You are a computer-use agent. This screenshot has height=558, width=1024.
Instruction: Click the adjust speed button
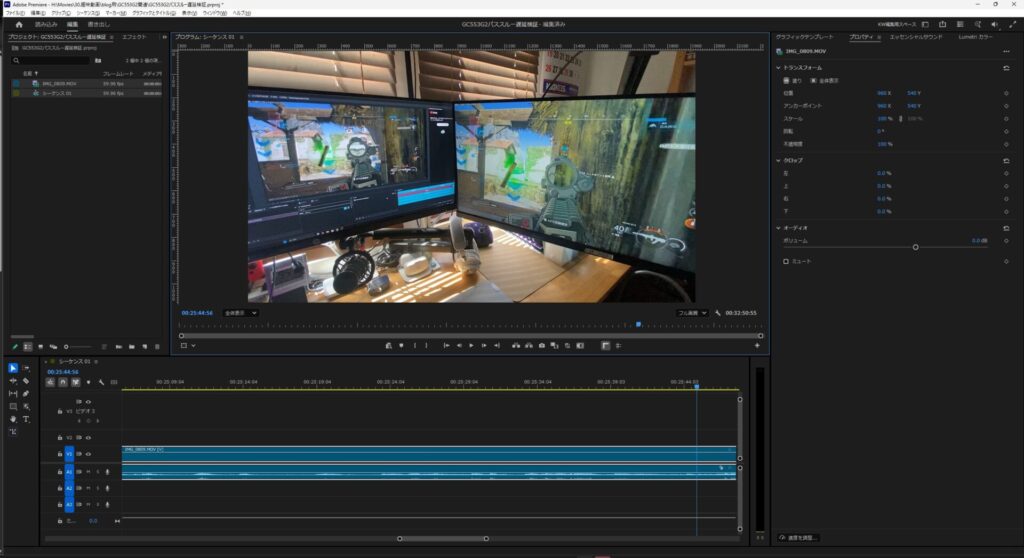(798, 538)
